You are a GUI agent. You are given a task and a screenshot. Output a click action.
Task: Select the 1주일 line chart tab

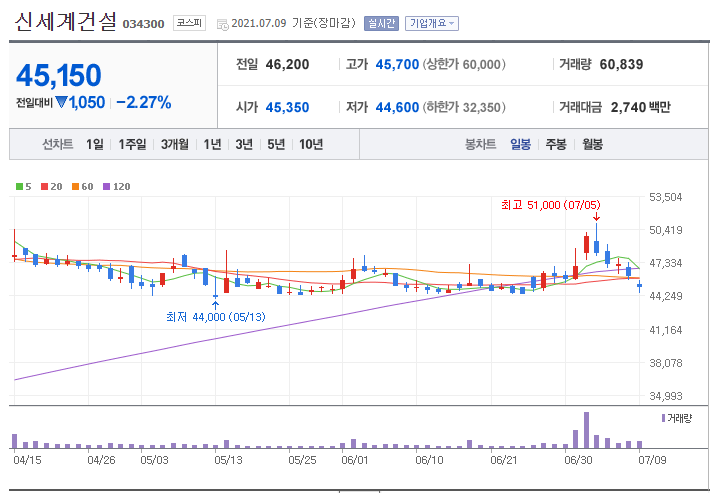[x=132, y=144]
